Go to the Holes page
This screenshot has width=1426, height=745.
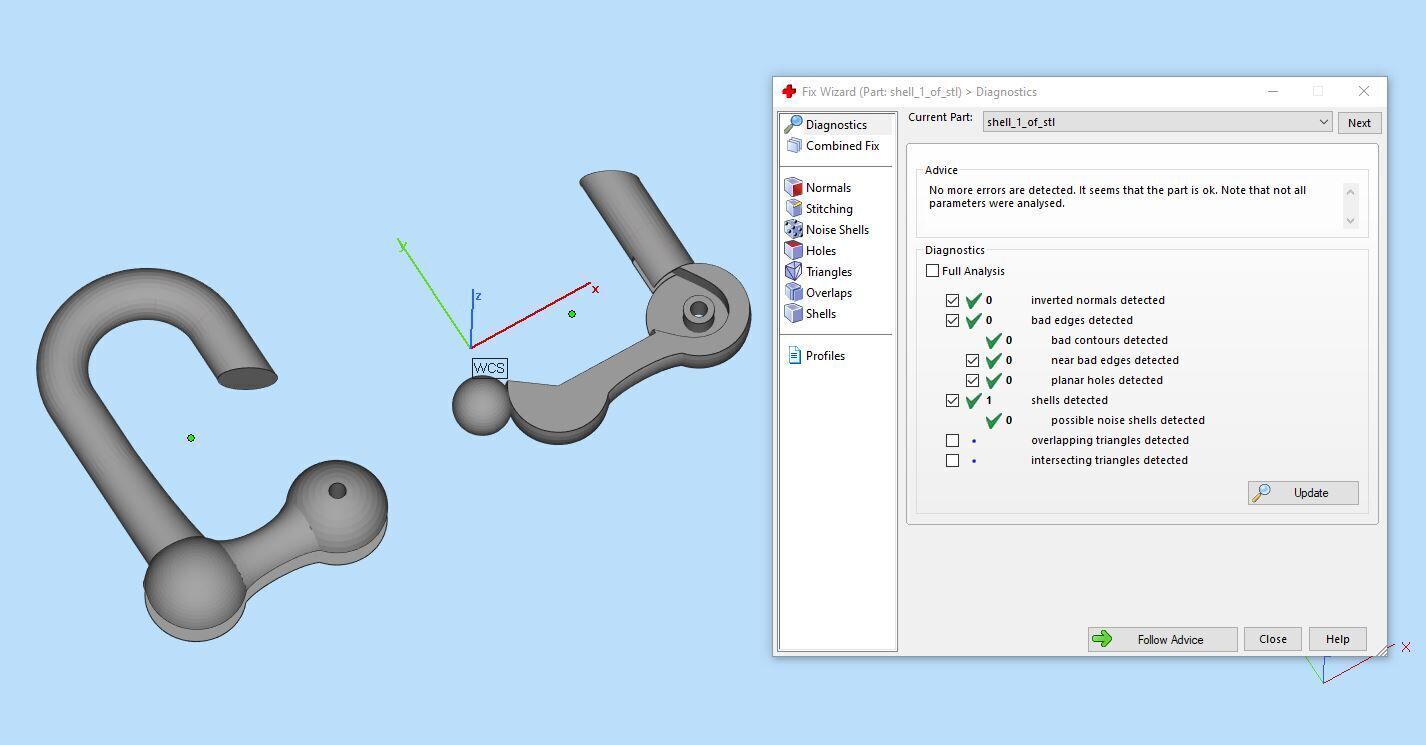click(x=821, y=251)
